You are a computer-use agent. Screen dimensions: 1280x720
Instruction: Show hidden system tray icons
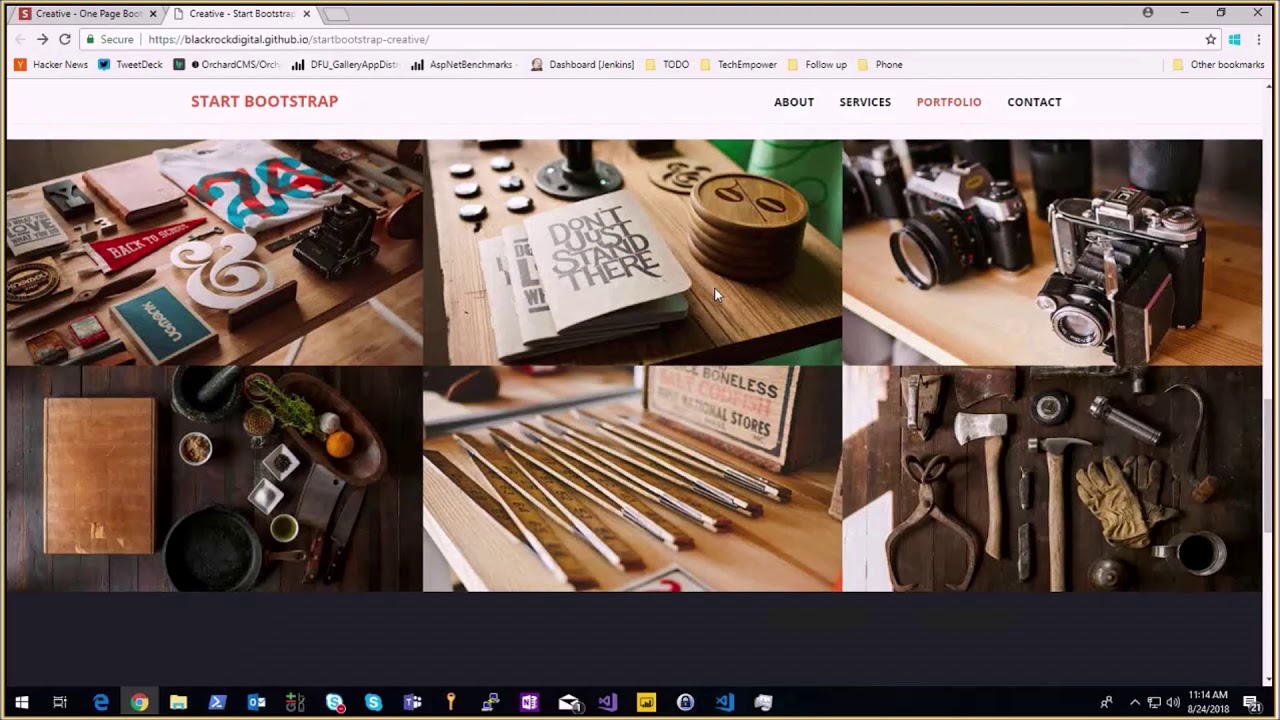(x=1134, y=702)
